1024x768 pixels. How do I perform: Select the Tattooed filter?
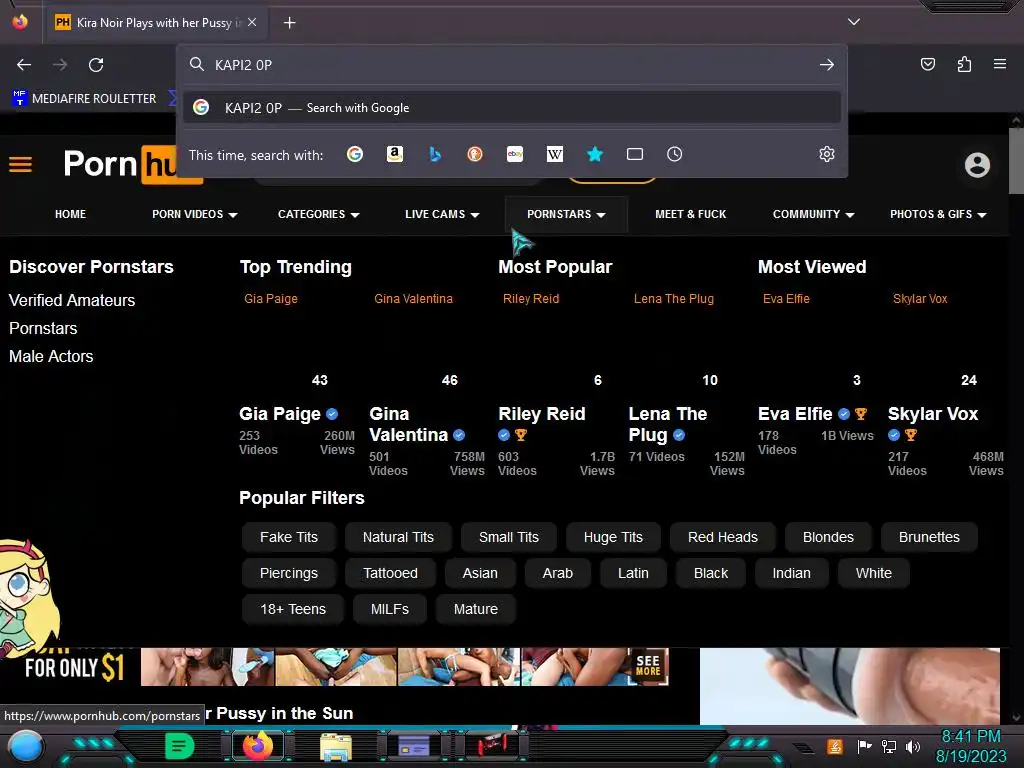point(390,573)
